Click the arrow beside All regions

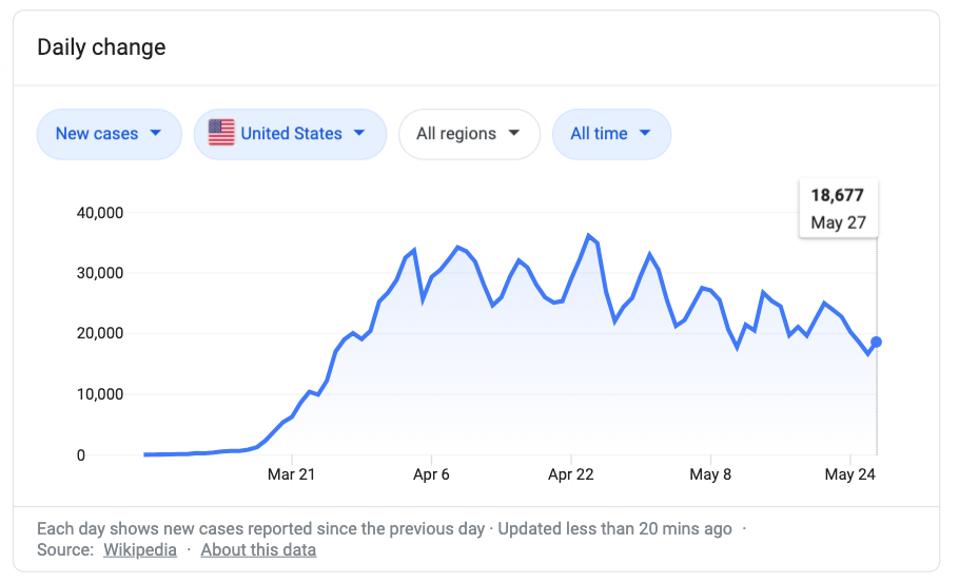(514, 134)
